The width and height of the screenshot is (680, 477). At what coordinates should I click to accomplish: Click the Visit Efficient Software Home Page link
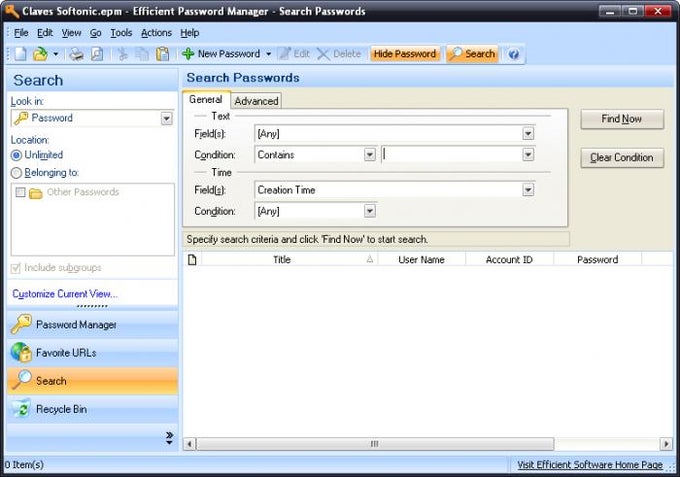point(590,465)
